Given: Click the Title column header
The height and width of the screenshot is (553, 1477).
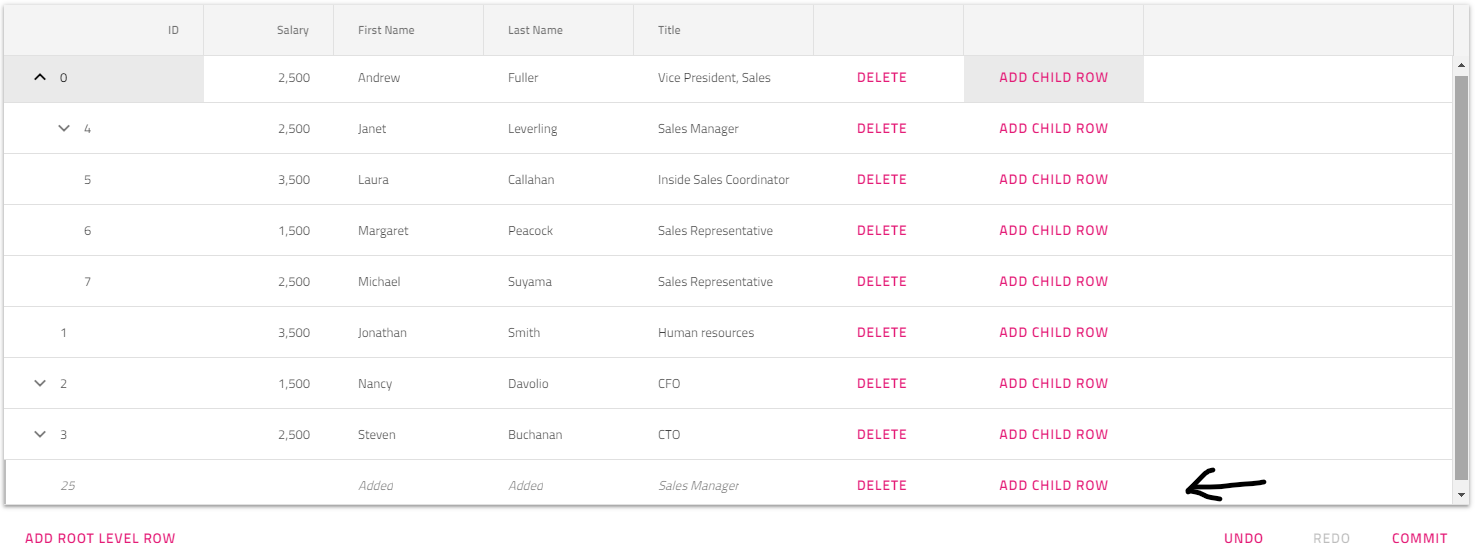Looking at the screenshot, I should pos(669,30).
